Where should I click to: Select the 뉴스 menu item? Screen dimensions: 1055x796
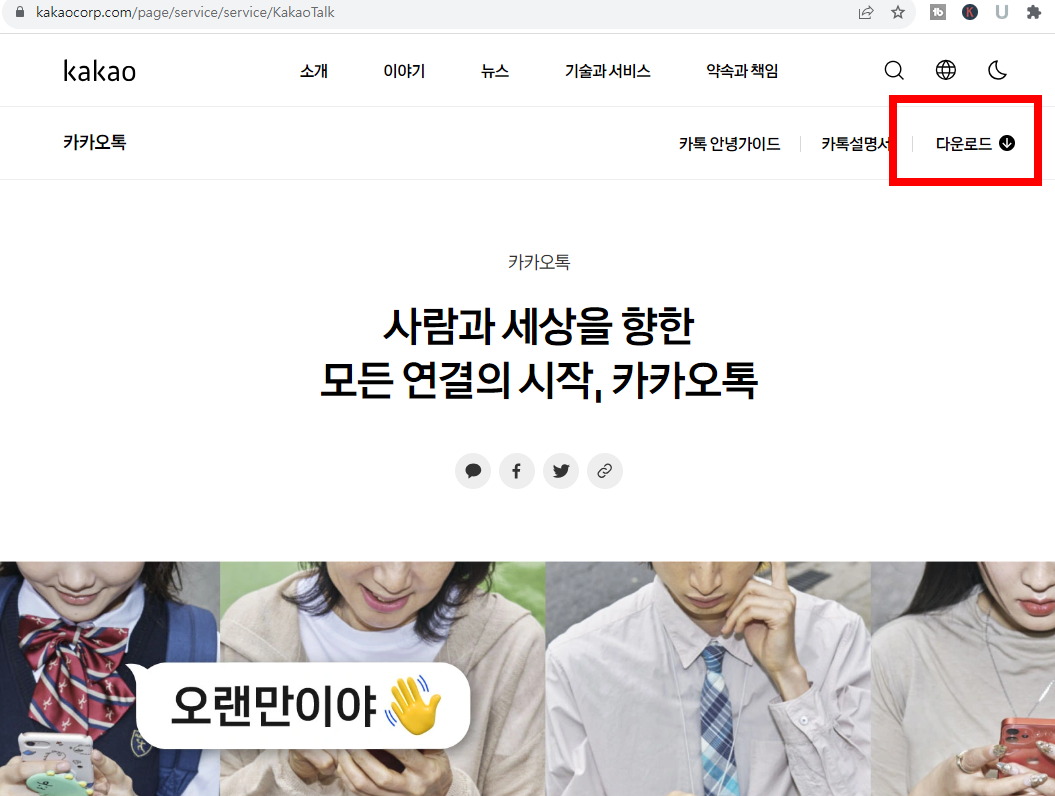point(493,70)
